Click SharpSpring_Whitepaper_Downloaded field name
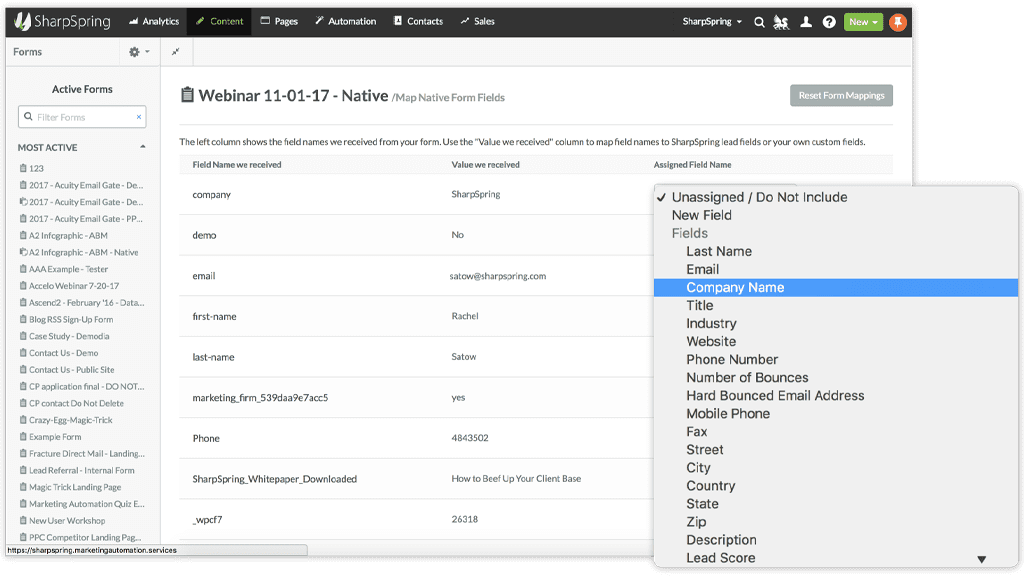The width and height of the screenshot is (1024, 576). tap(274, 479)
